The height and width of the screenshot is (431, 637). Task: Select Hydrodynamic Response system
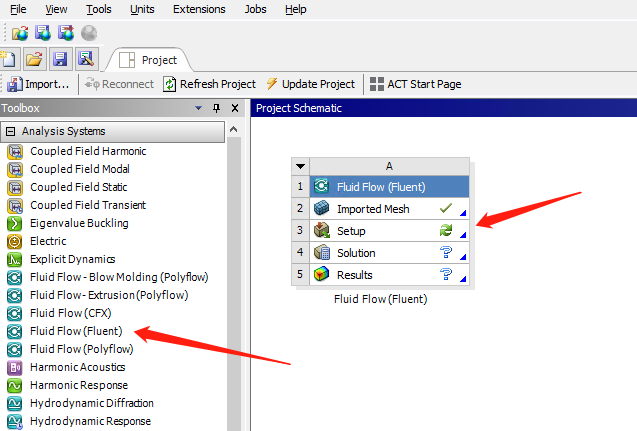pyautogui.click(x=79, y=421)
